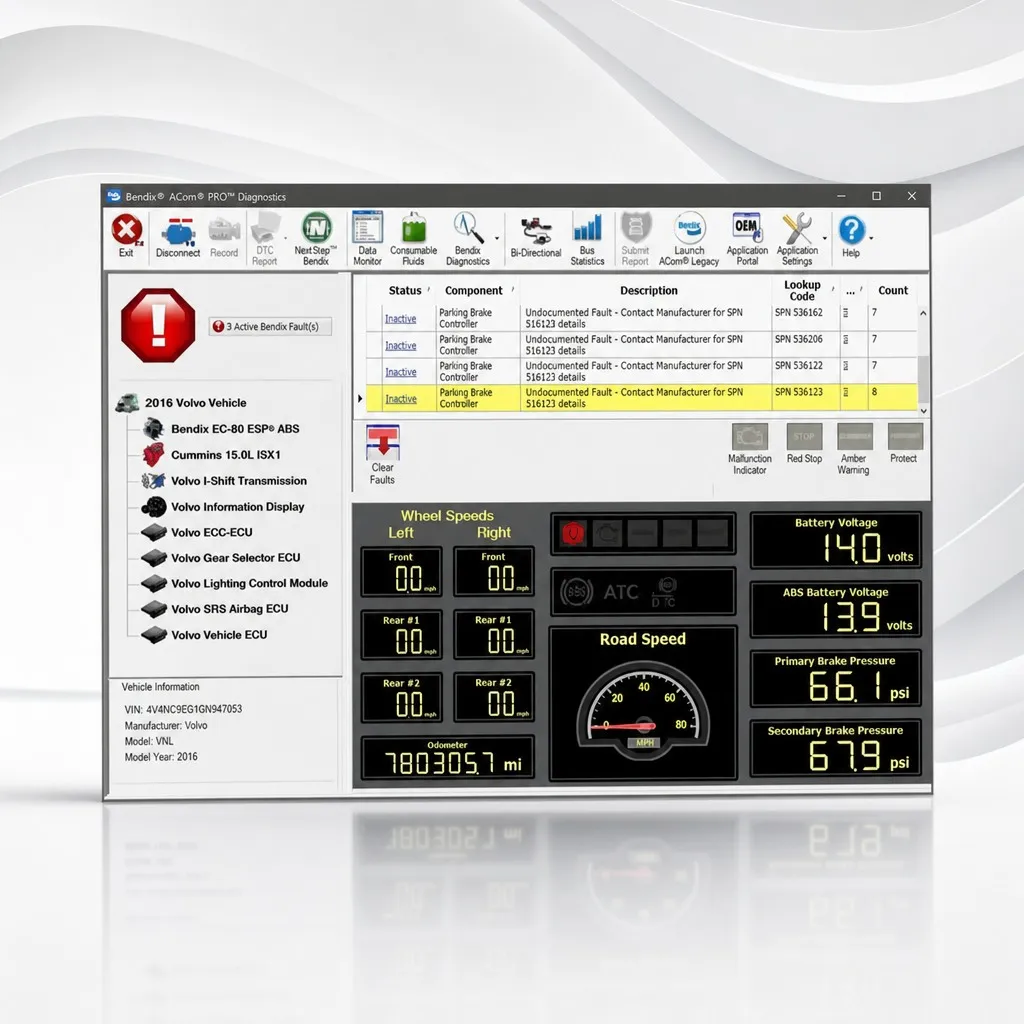Click the ATC indicator in the dashboard
This screenshot has height=1024, width=1024.
click(620, 592)
